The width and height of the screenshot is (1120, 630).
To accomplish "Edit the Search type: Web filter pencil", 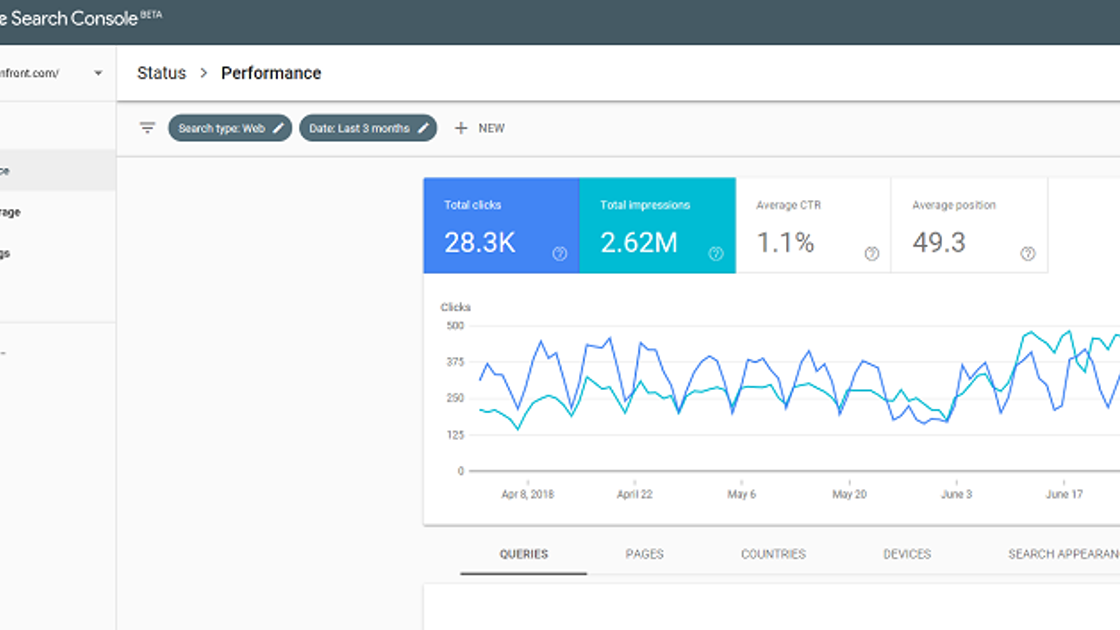I will (x=279, y=128).
